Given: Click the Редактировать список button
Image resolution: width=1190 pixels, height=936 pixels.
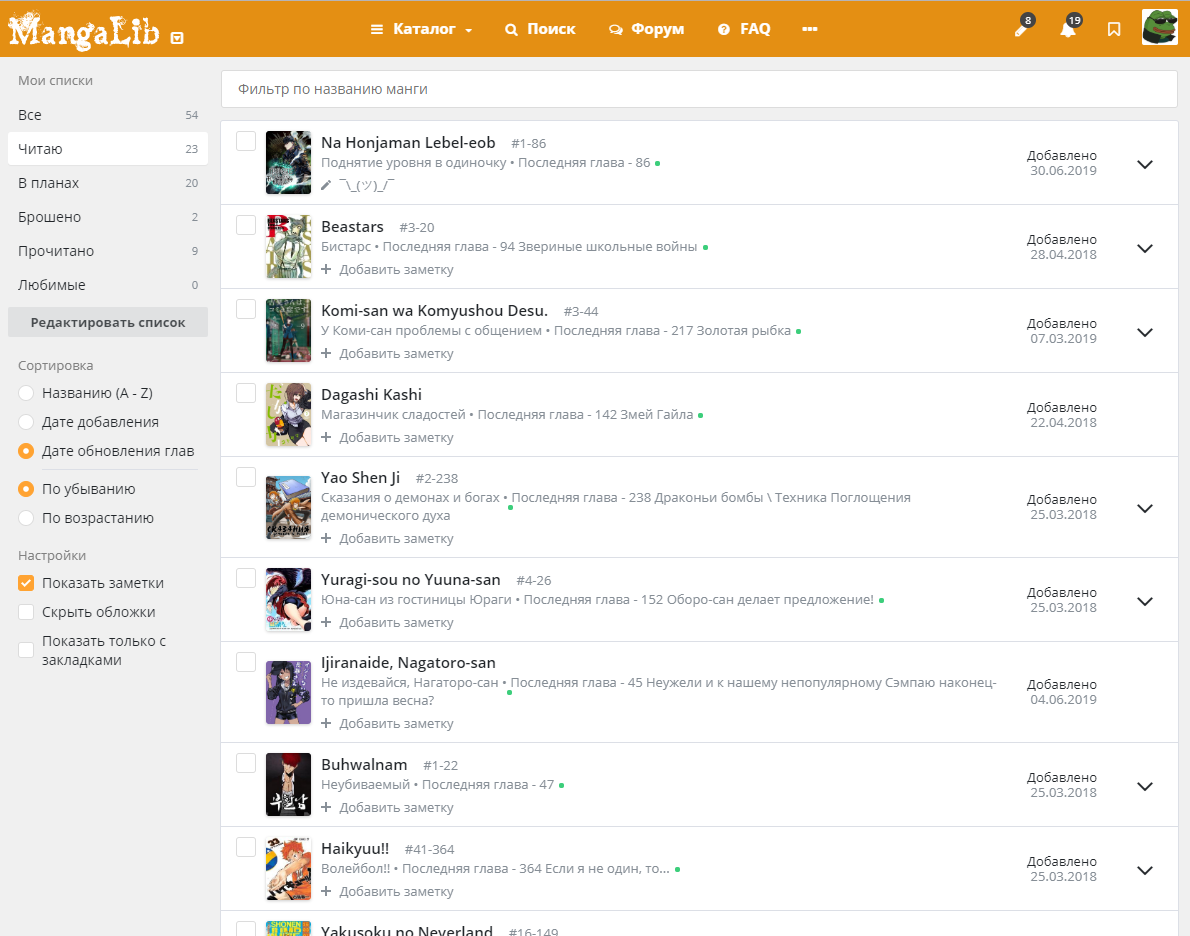Looking at the screenshot, I should [x=108, y=323].
